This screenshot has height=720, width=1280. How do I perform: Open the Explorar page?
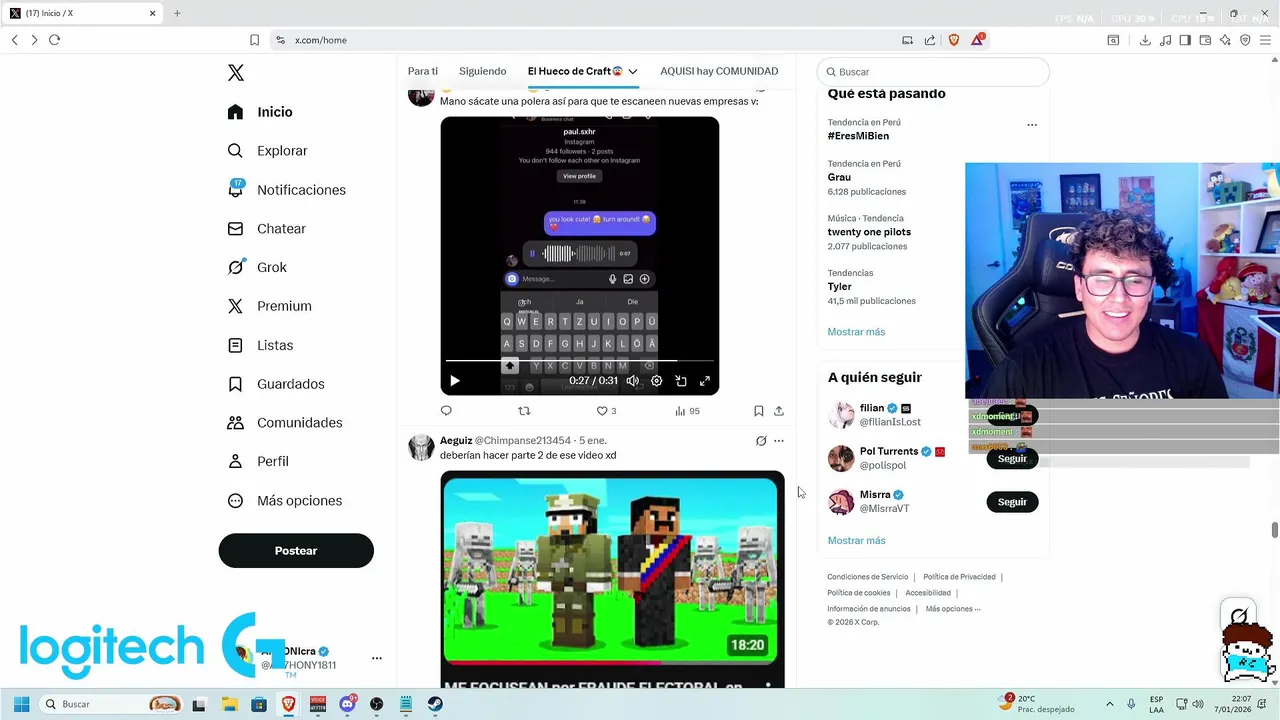tap(267, 151)
